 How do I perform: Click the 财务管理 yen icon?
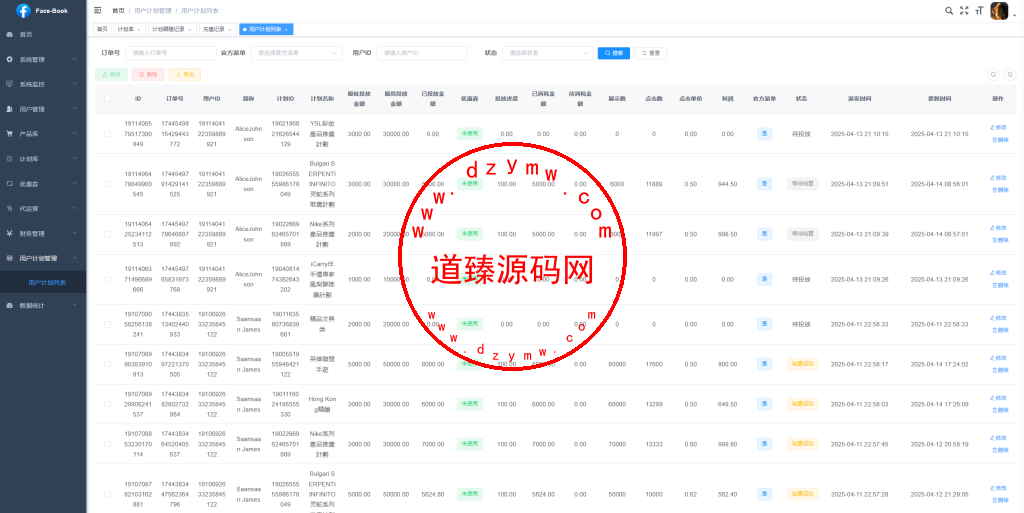coord(9,234)
